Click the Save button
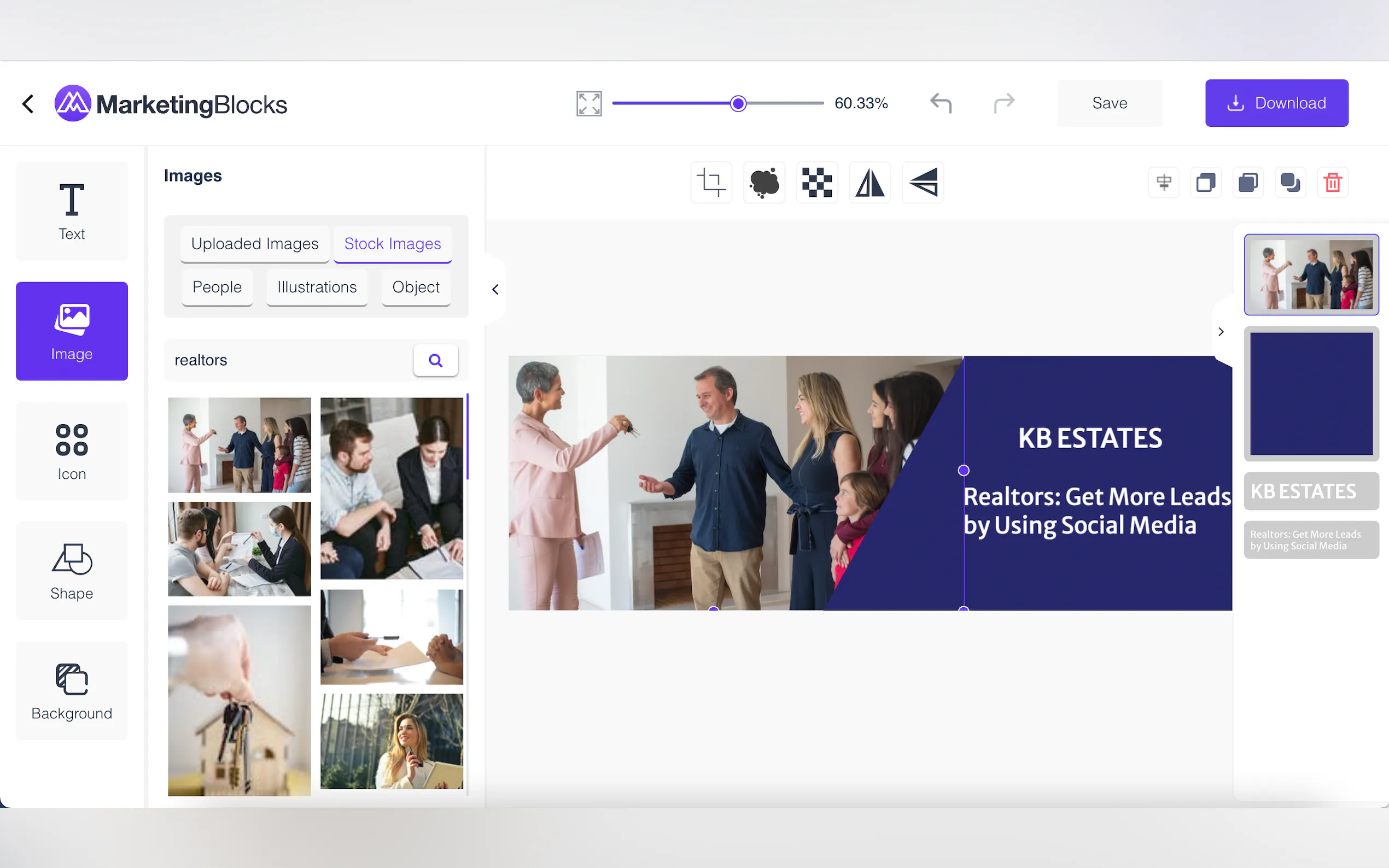 pyautogui.click(x=1110, y=103)
